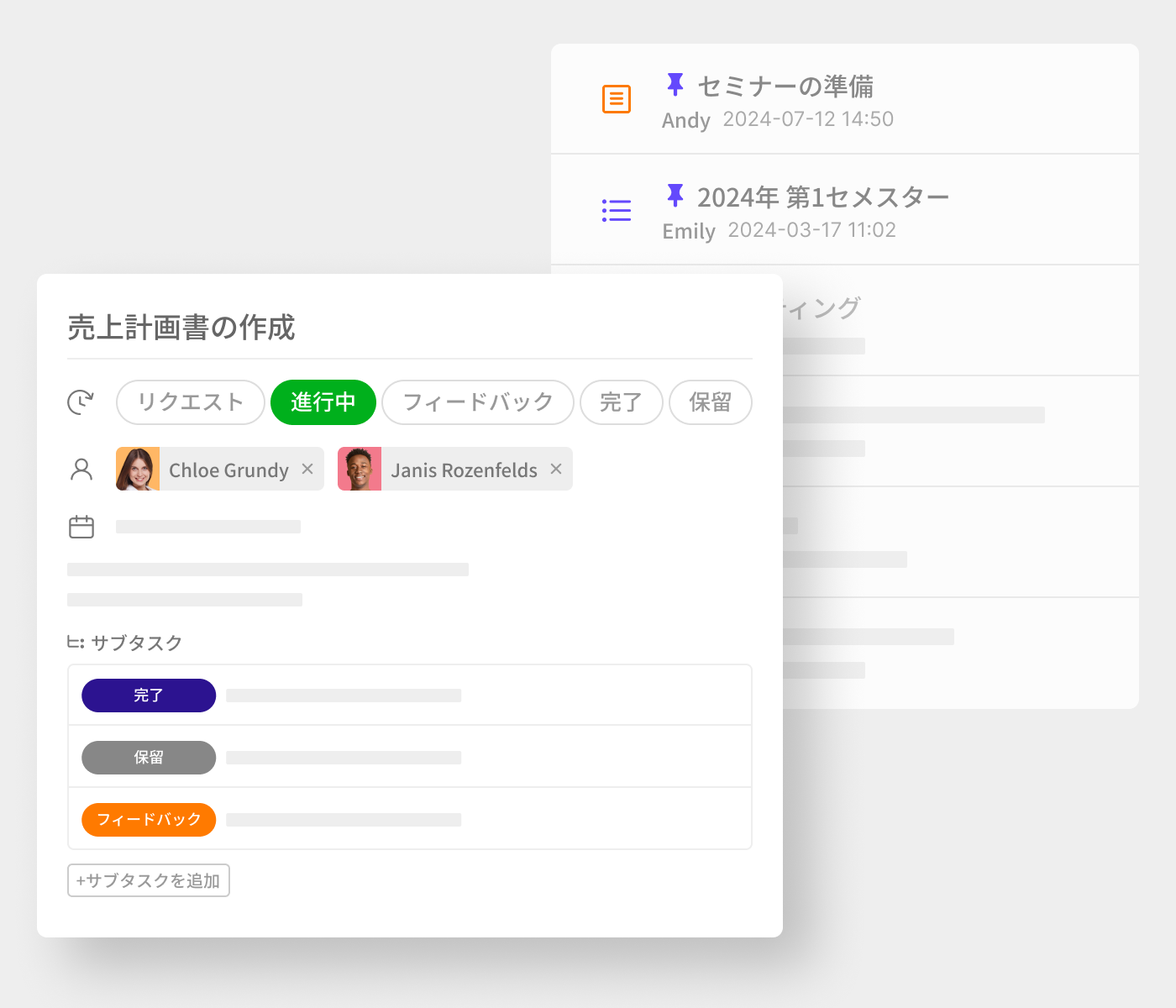Click the サブタスク hierarchy icon
Viewport: 1176px width, 1008px height.
pyautogui.click(x=76, y=643)
